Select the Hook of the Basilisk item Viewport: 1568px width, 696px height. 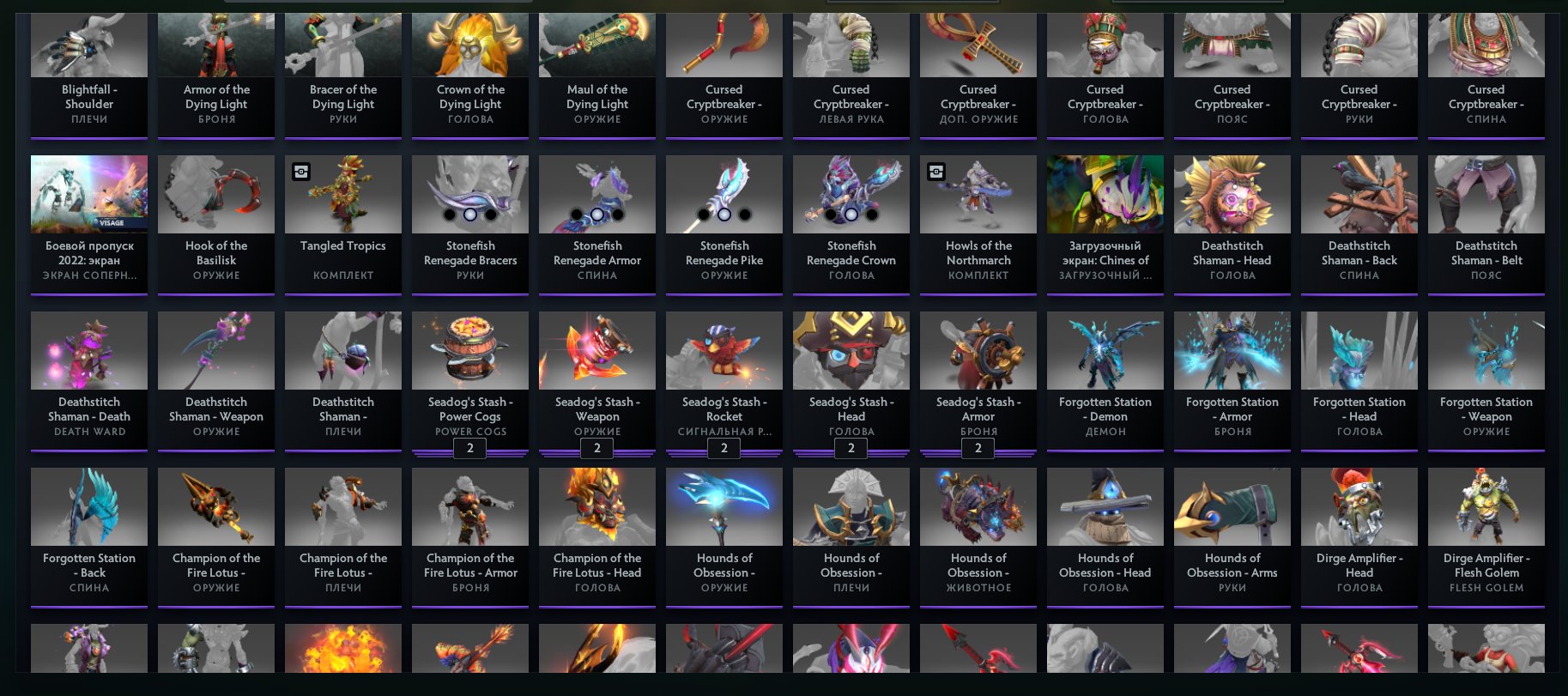point(216,224)
